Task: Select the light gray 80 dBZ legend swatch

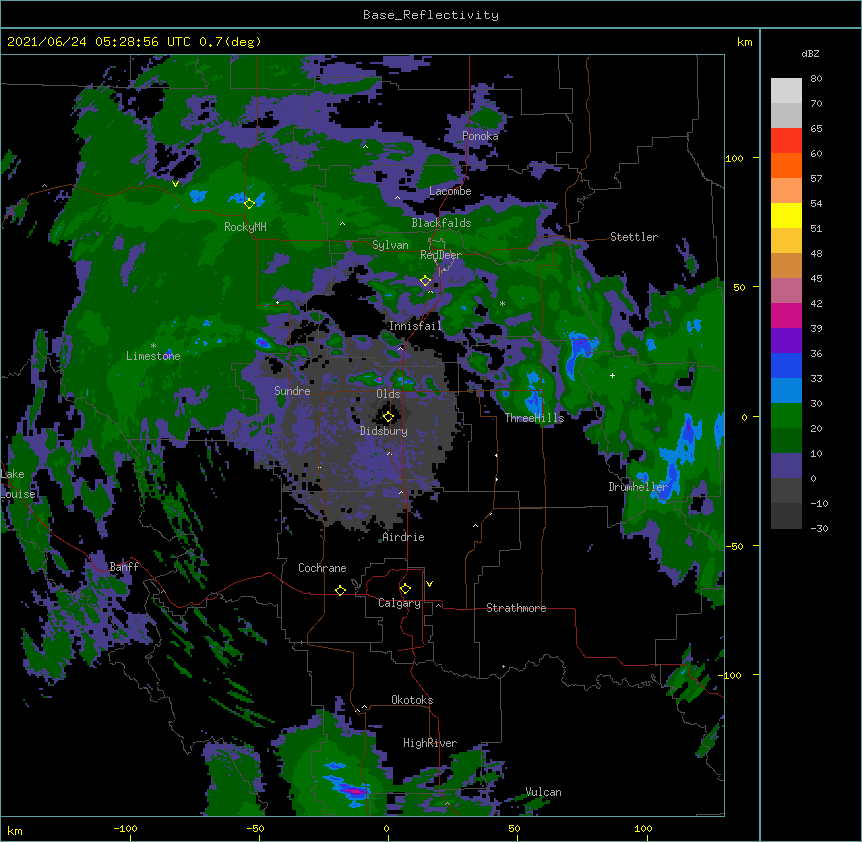Action: pos(786,91)
